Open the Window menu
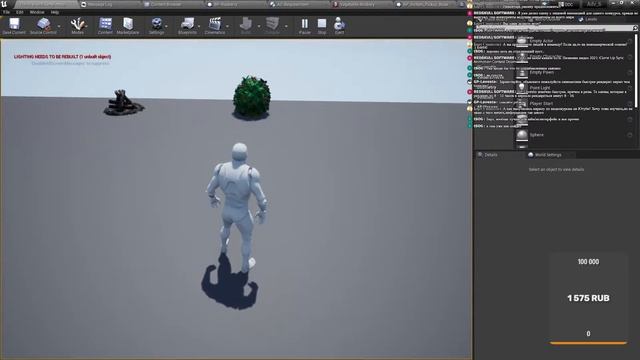Screen dimensions: 640x360 coord(37,12)
